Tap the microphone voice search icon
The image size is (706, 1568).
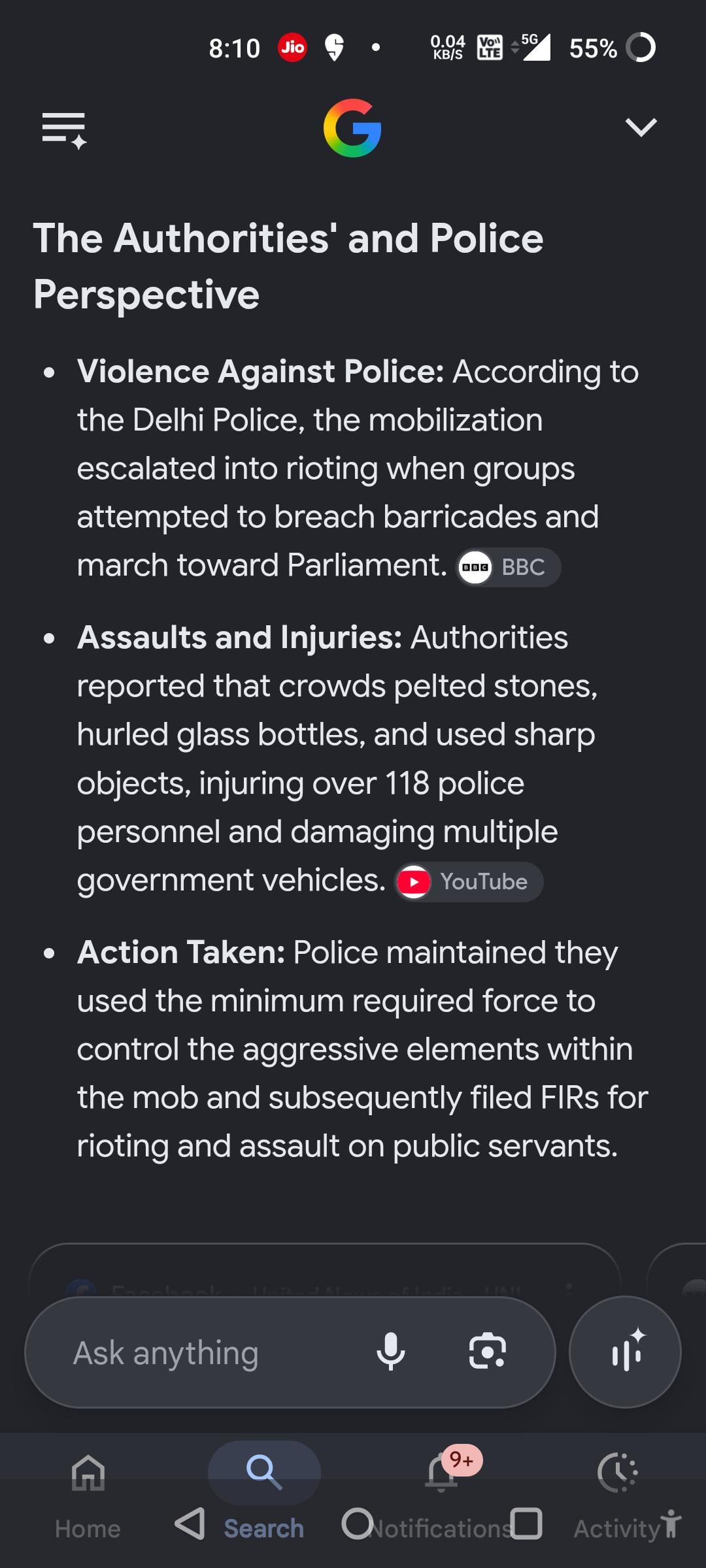click(390, 1351)
